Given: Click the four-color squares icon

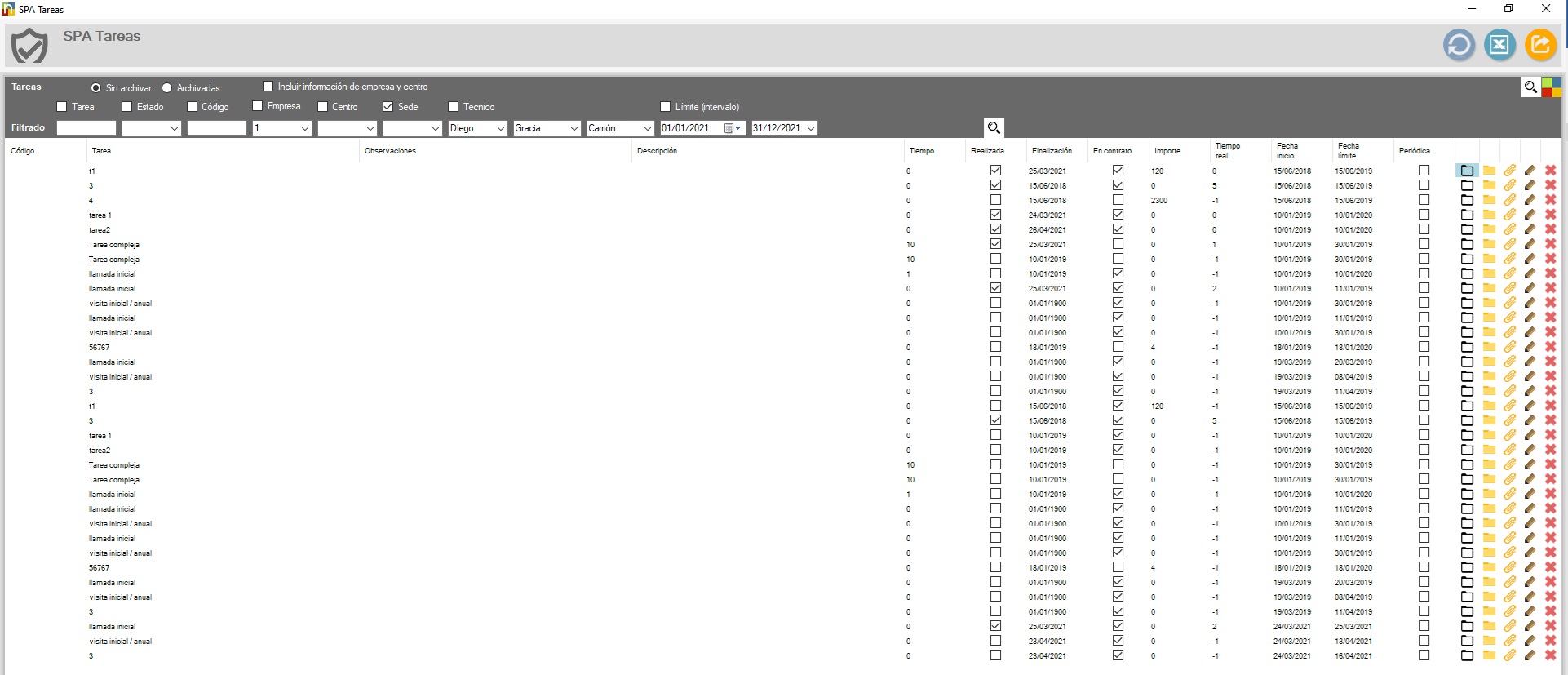Looking at the screenshot, I should [x=1552, y=87].
